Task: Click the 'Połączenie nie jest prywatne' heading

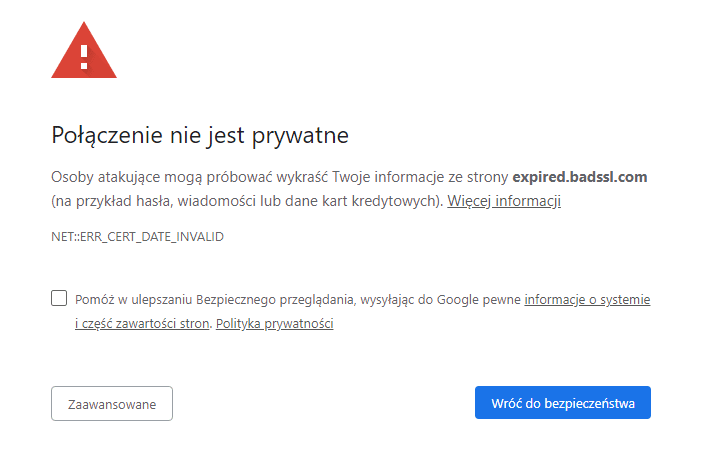Action: click(x=200, y=135)
